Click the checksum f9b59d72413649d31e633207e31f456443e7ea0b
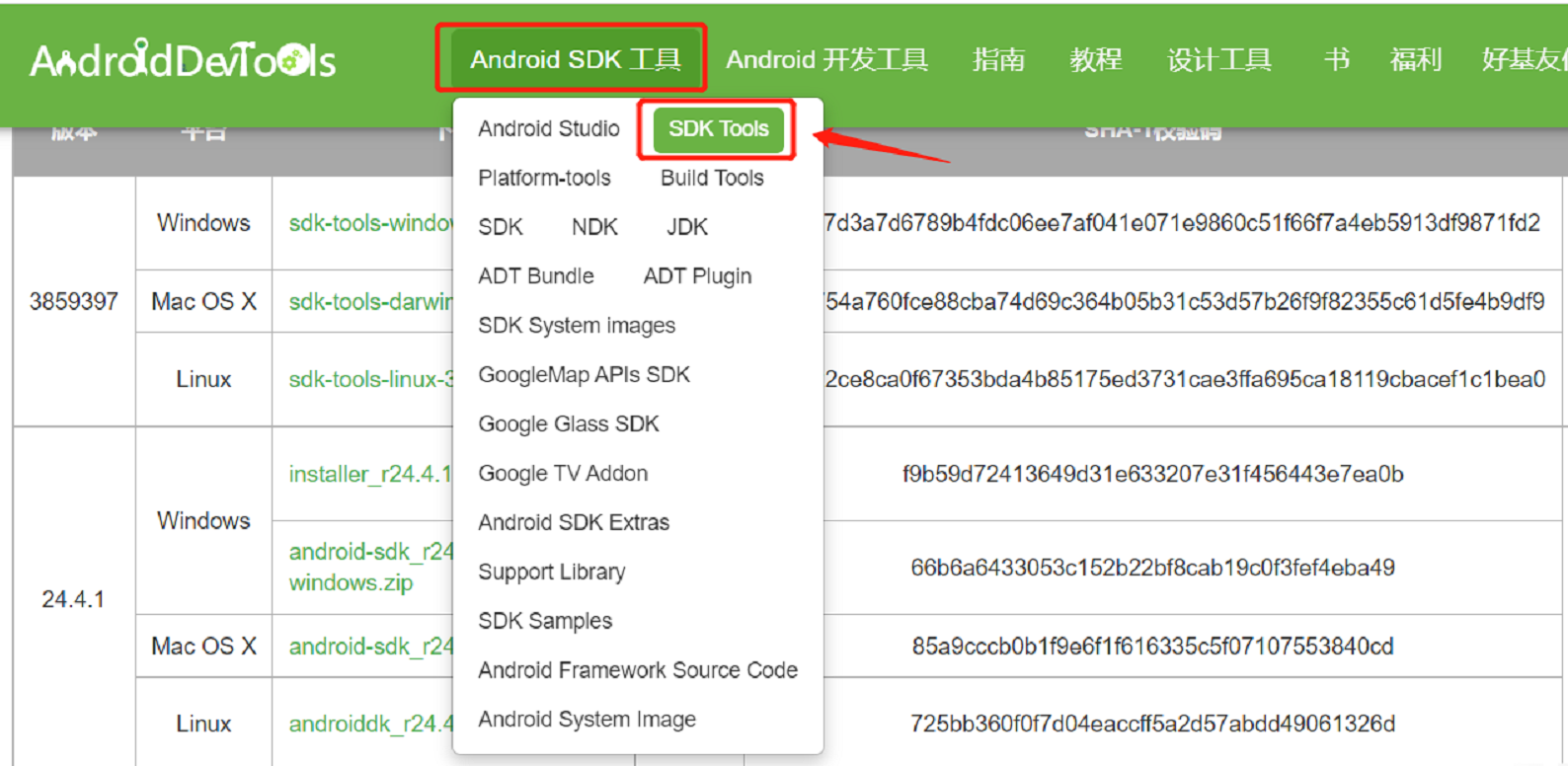This screenshot has width=1568, height=766. (1152, 474)
